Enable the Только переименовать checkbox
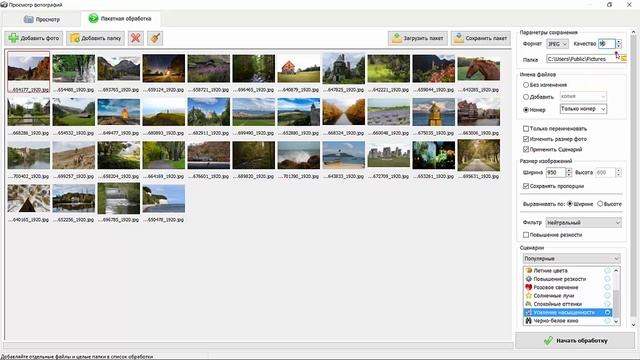The height and width of the screenshot is (360, 640). [526, 129]
